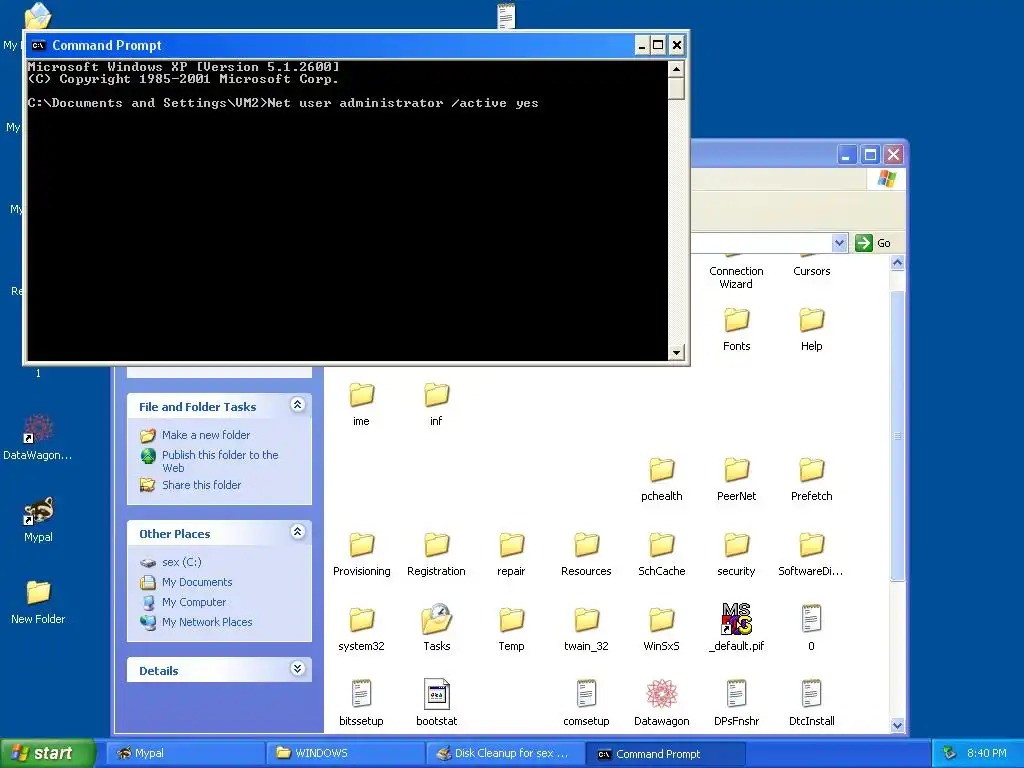Select the _default.pif shortcut file
The width and height of the screenshot is (1024, 768).
tap(737, 628)
